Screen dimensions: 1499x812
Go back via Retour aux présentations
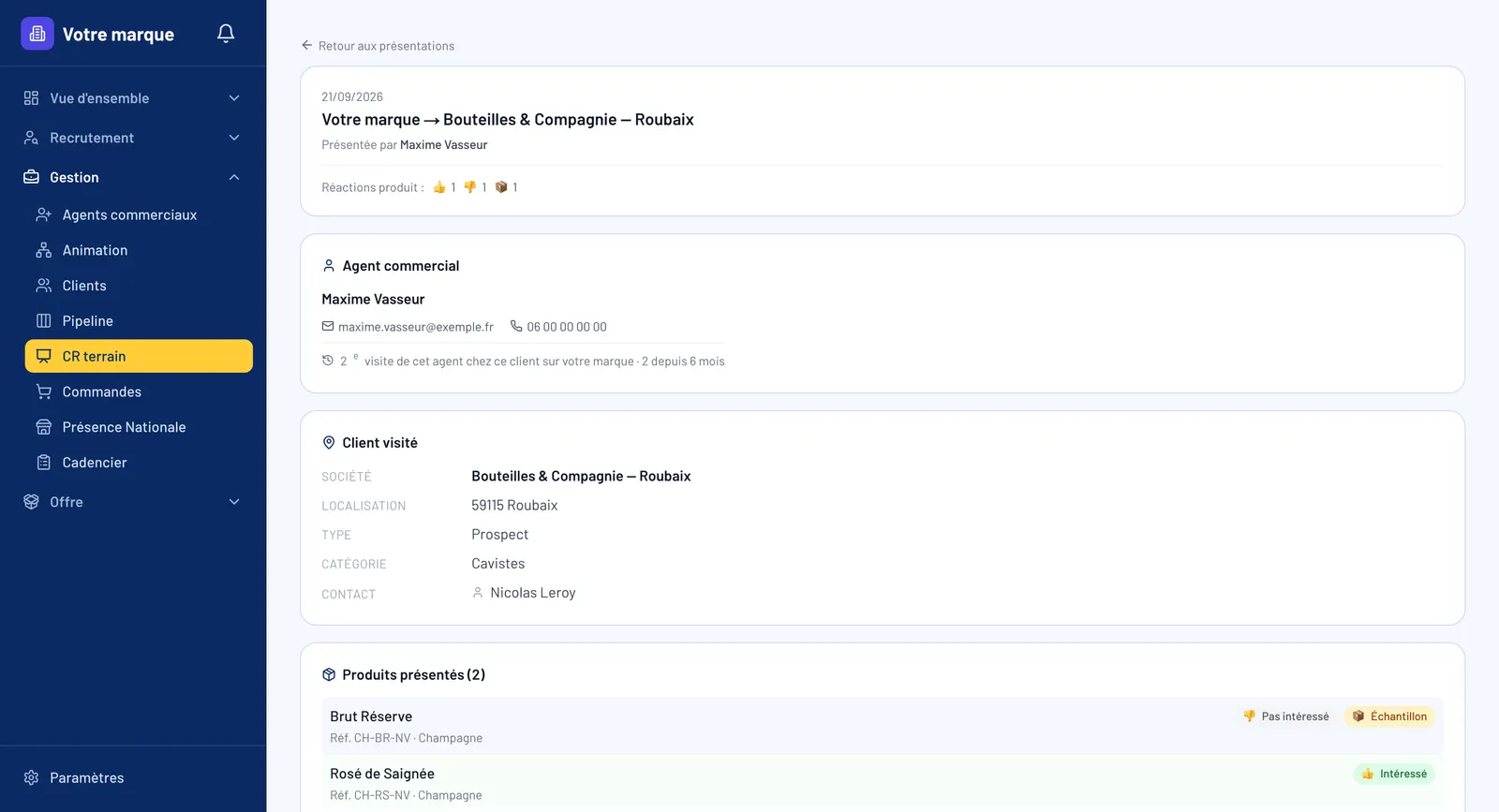tap(378, 46)
